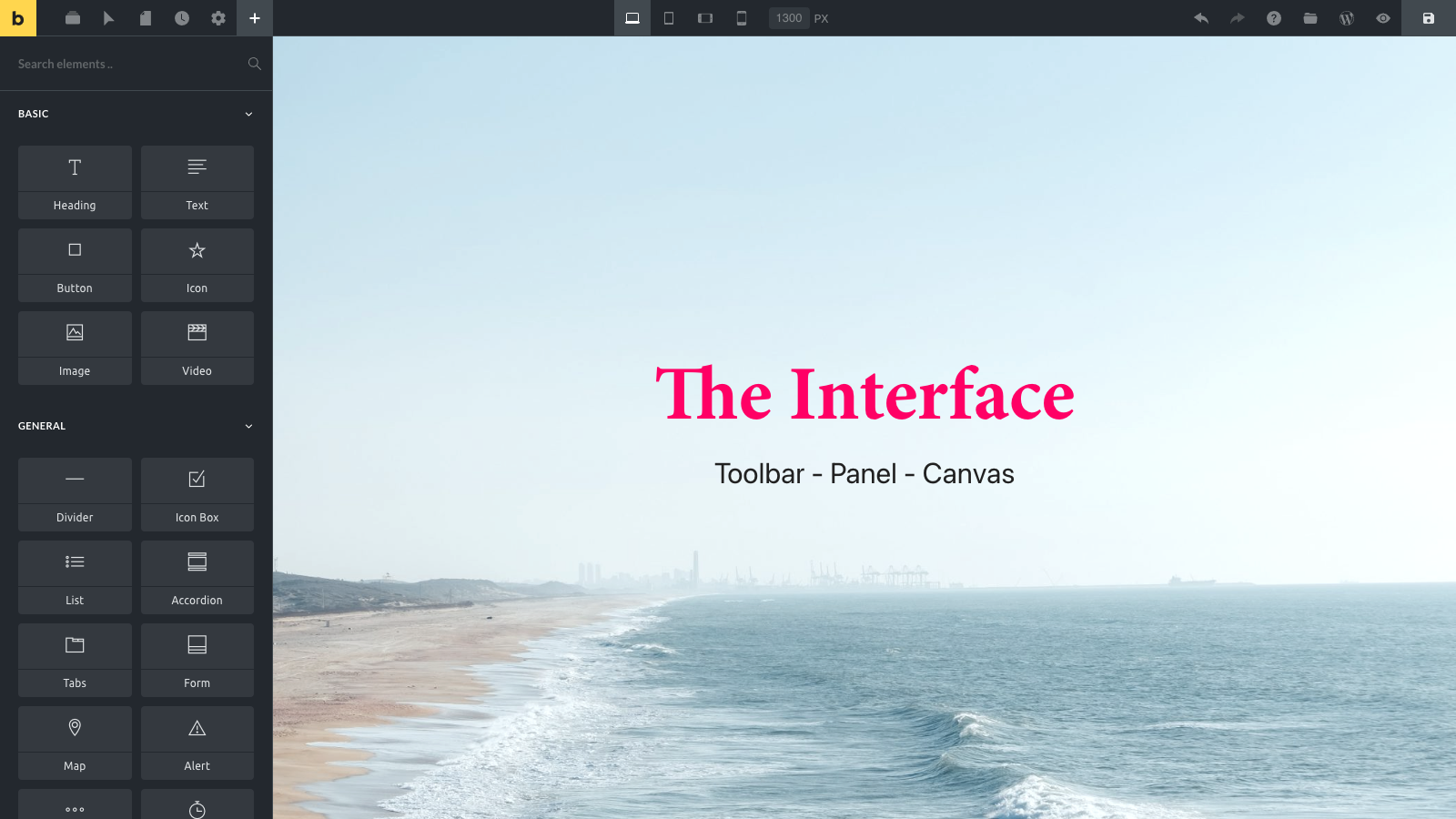Collapse the GENERAL elements section

click(248, 425)
